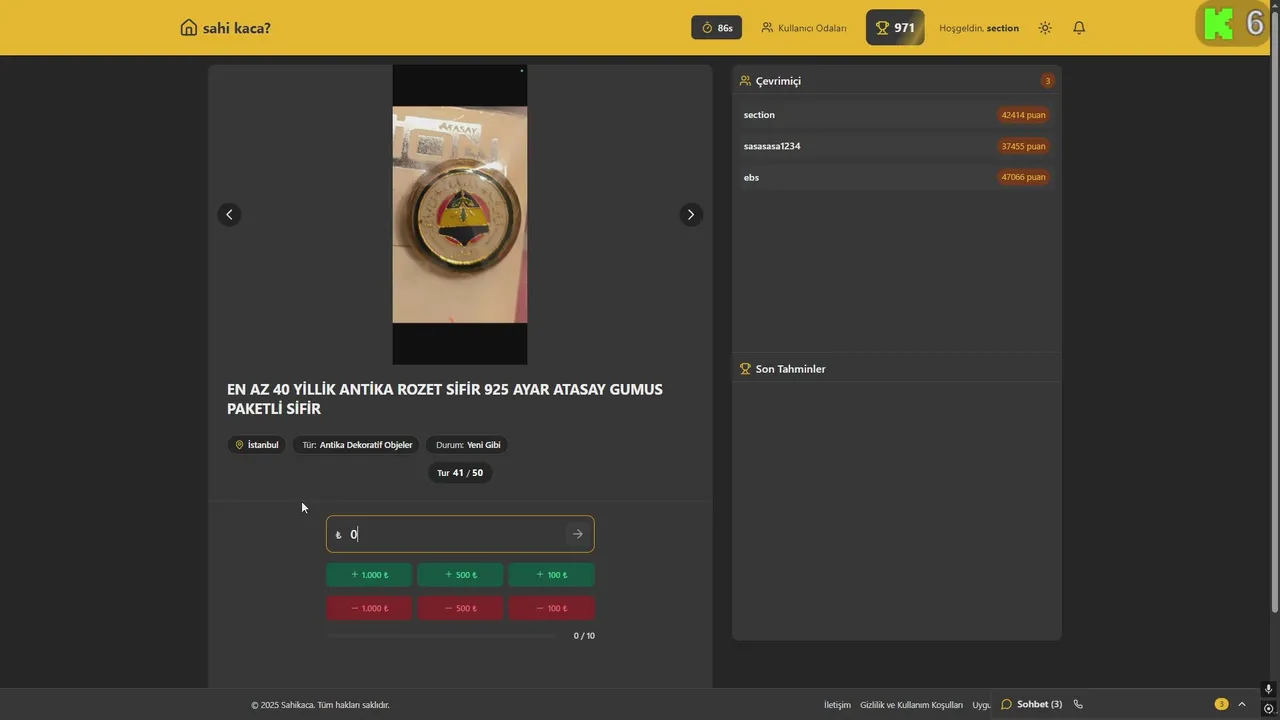
Task: Expand the chat bar with chevron up
Action: (x=1242, y=704)
